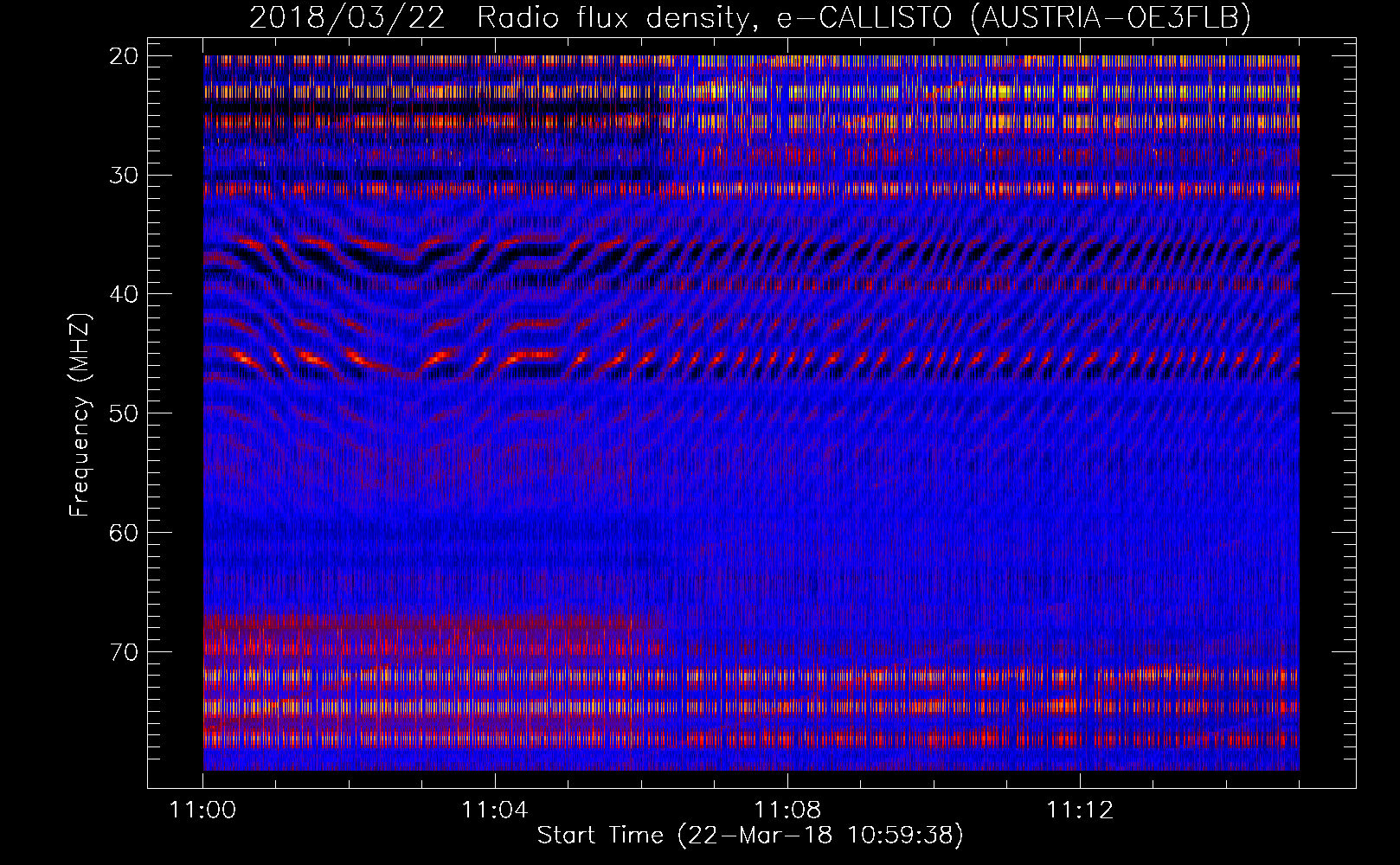1400x865 pixels.
Task: Click the '11:08' time axis label
Action: 787,811
